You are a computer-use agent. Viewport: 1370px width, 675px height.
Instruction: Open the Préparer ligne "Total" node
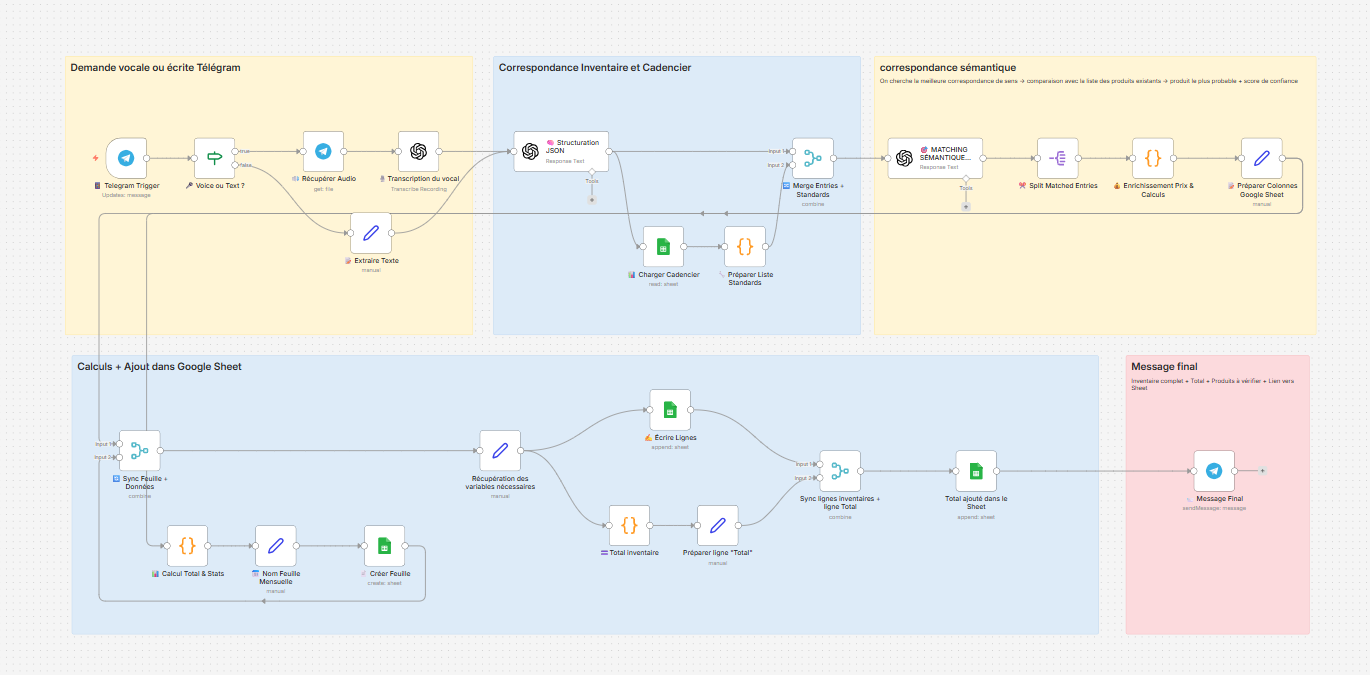717,525
